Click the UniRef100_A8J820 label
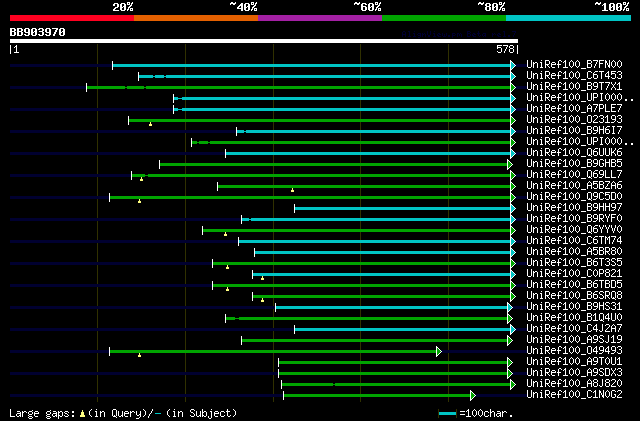Image resolution: width=640 pixels, height=421 pixels. point(574,384)
